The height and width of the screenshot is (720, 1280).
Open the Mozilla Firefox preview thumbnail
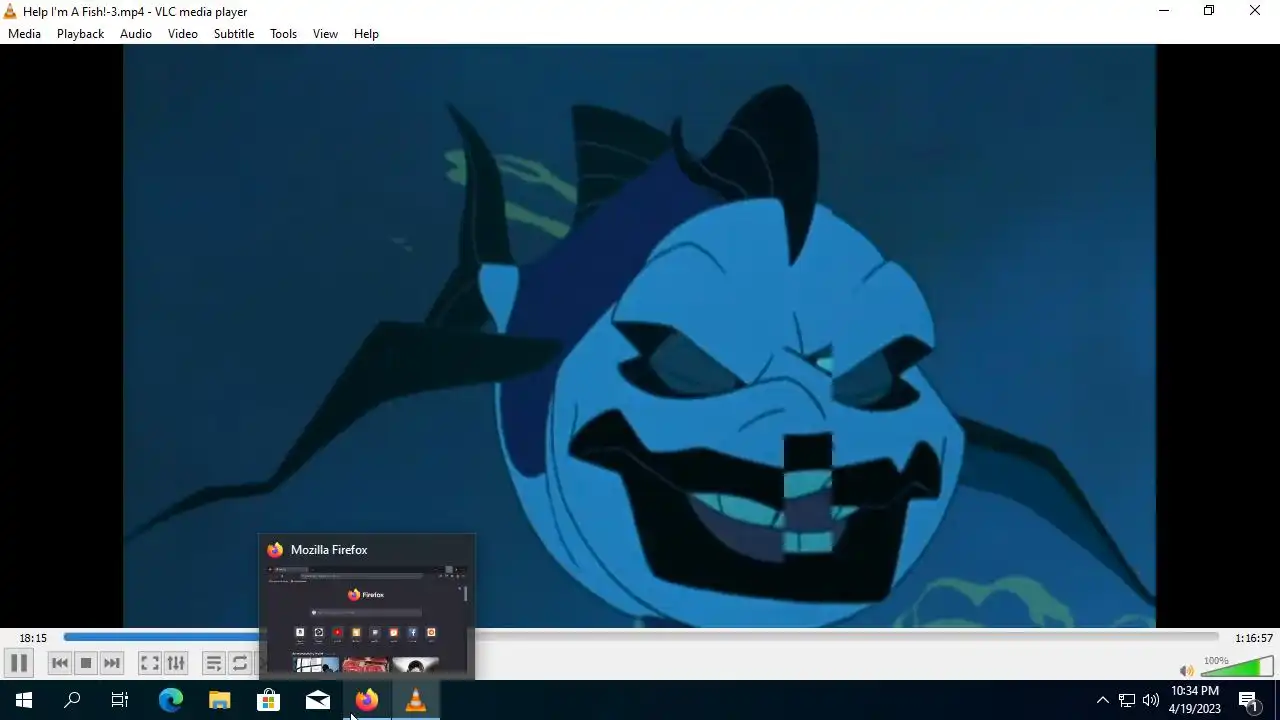coord(367,607)
